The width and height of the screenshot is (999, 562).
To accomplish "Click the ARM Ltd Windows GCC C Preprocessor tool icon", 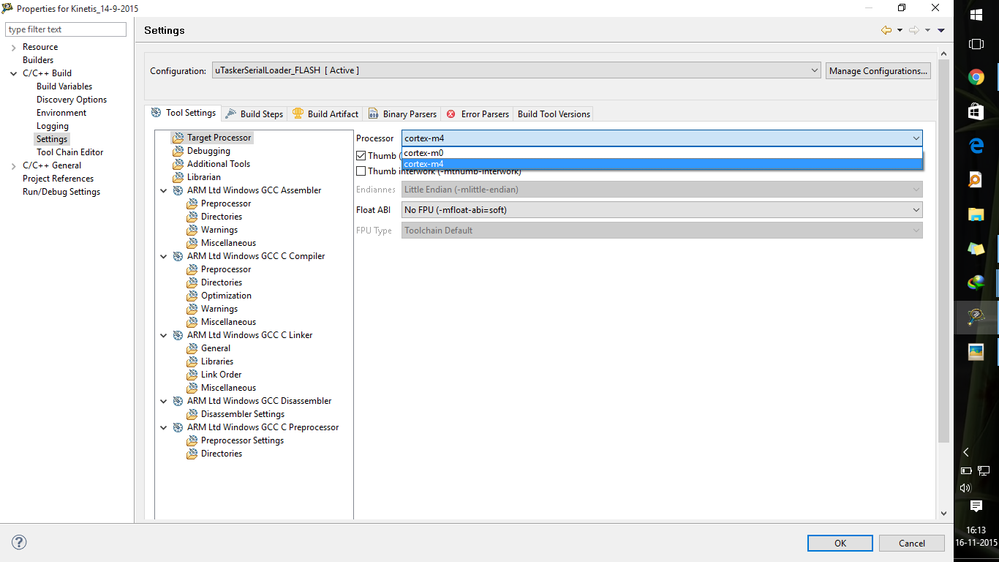I will 178,427.
